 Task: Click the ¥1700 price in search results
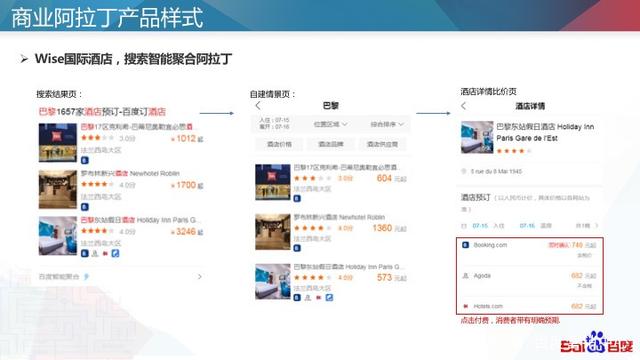pos(187,185)
